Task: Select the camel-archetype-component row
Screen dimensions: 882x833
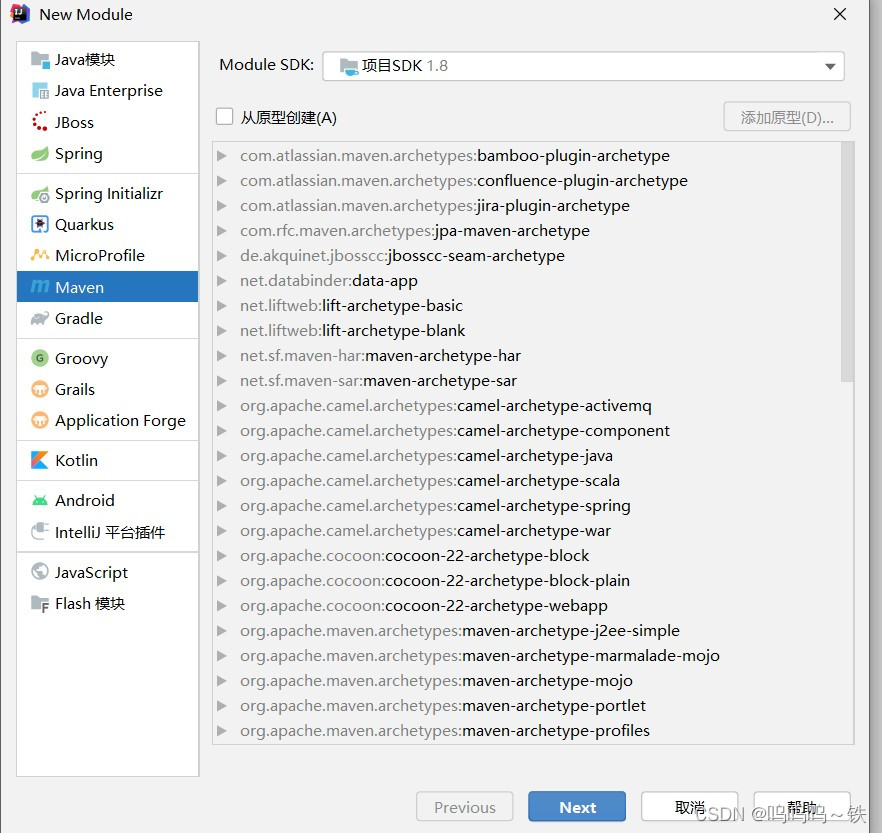Action: pyautogui.click(x=527, y=431)
